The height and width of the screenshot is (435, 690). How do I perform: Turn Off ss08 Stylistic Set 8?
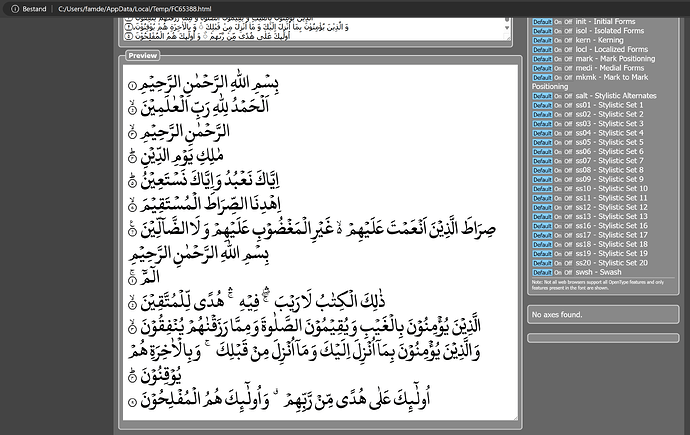[568, 170]
